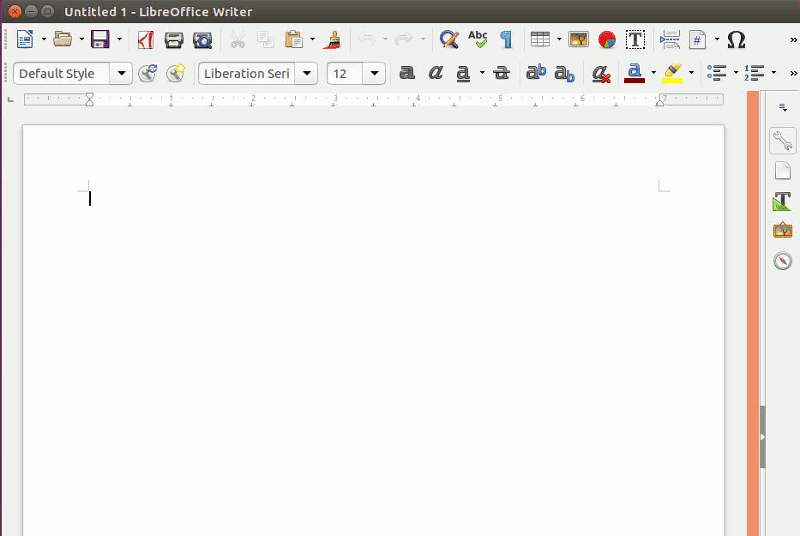Create a new document with New icon

24,39
